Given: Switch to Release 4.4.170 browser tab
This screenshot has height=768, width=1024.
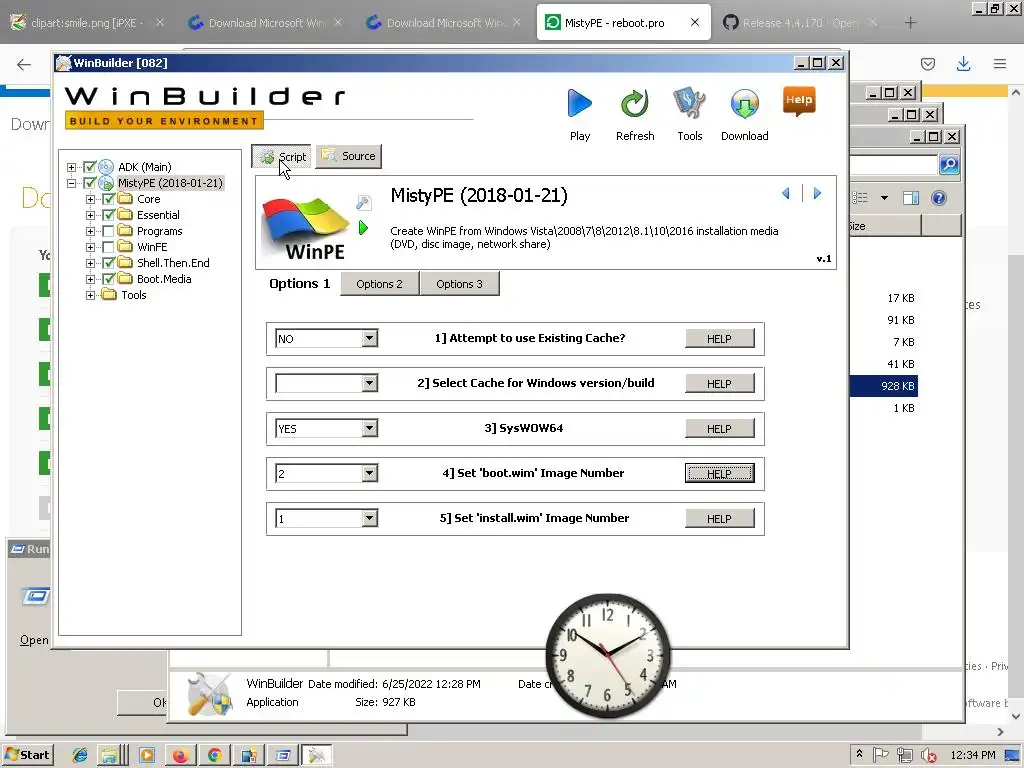Looking at the screenshot, I should [x=801, y=22].
